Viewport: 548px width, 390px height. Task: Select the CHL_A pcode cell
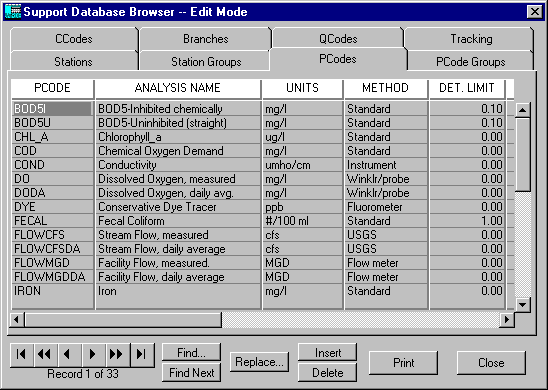click(x=52, y=137)
